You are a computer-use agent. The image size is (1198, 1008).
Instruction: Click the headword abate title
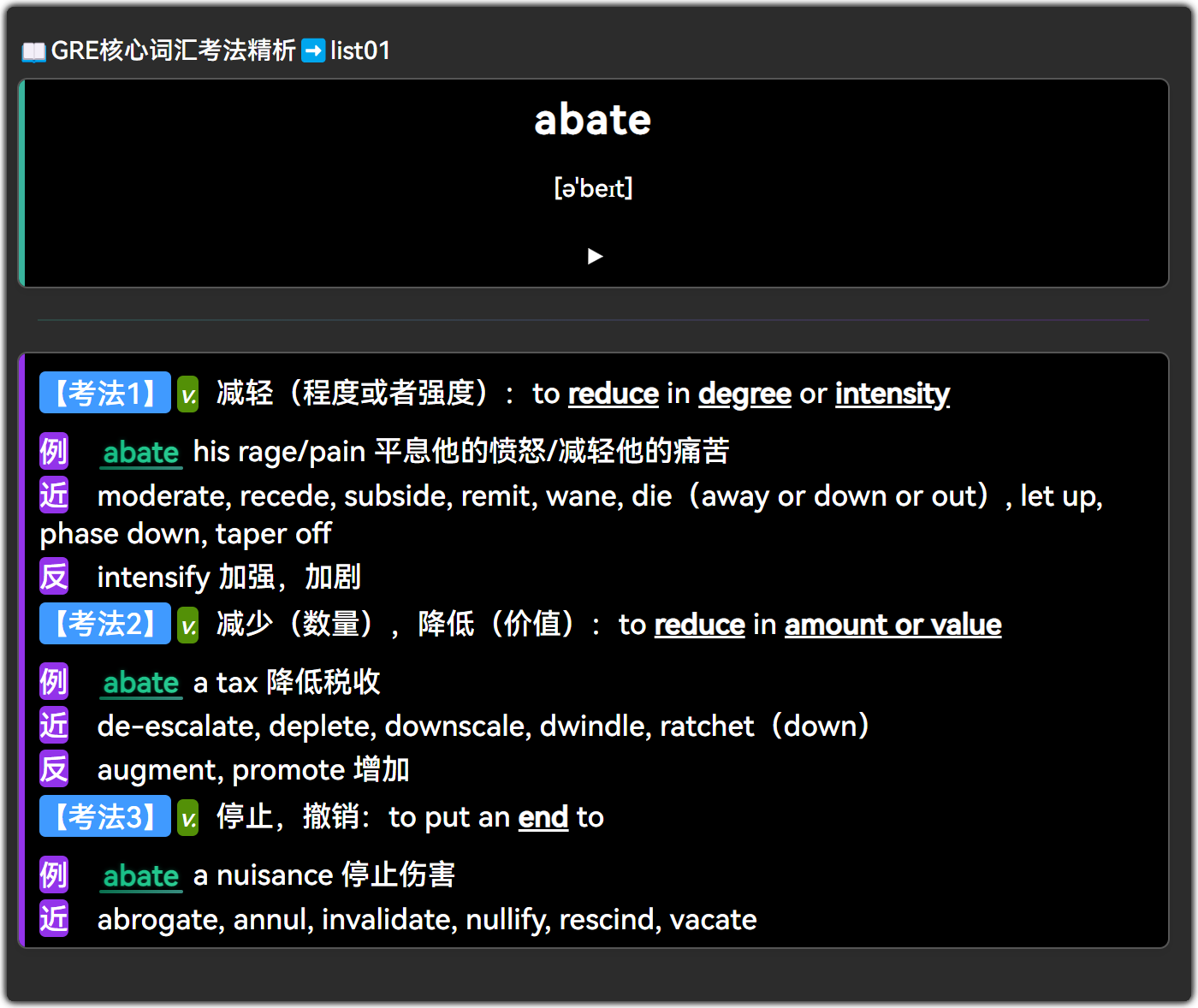tap(593, 120)
